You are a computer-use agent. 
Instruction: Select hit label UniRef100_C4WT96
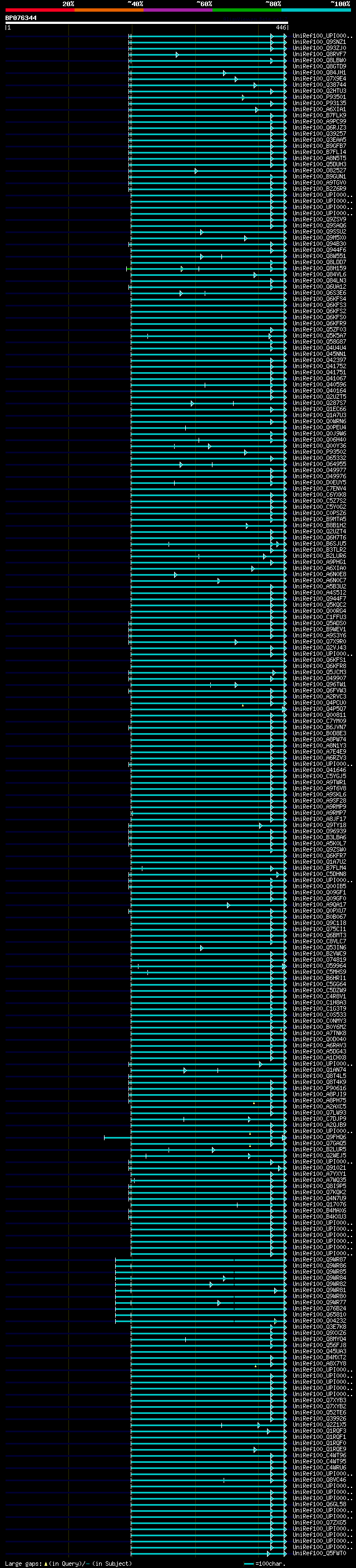coord(319,1456)
